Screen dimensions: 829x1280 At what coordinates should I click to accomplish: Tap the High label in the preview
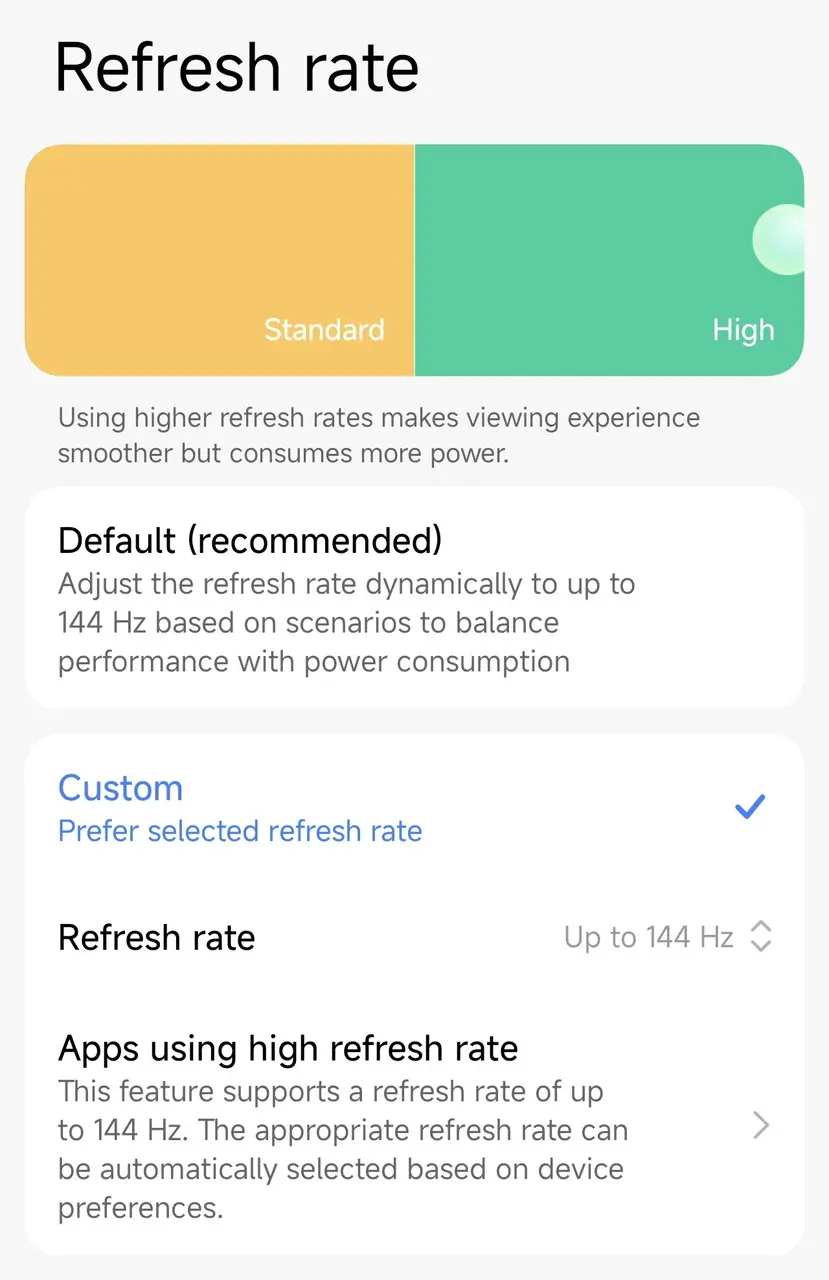tap(743, 330)
